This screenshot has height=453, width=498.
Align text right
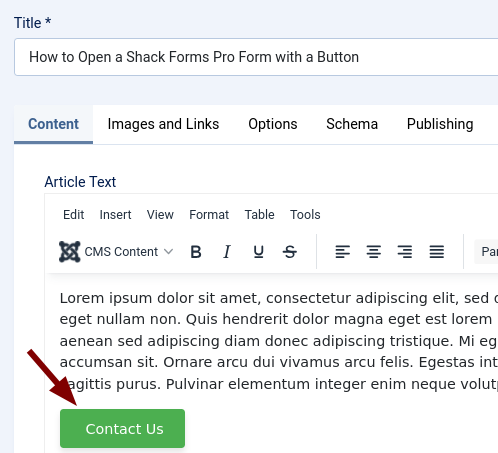point(405,252)
